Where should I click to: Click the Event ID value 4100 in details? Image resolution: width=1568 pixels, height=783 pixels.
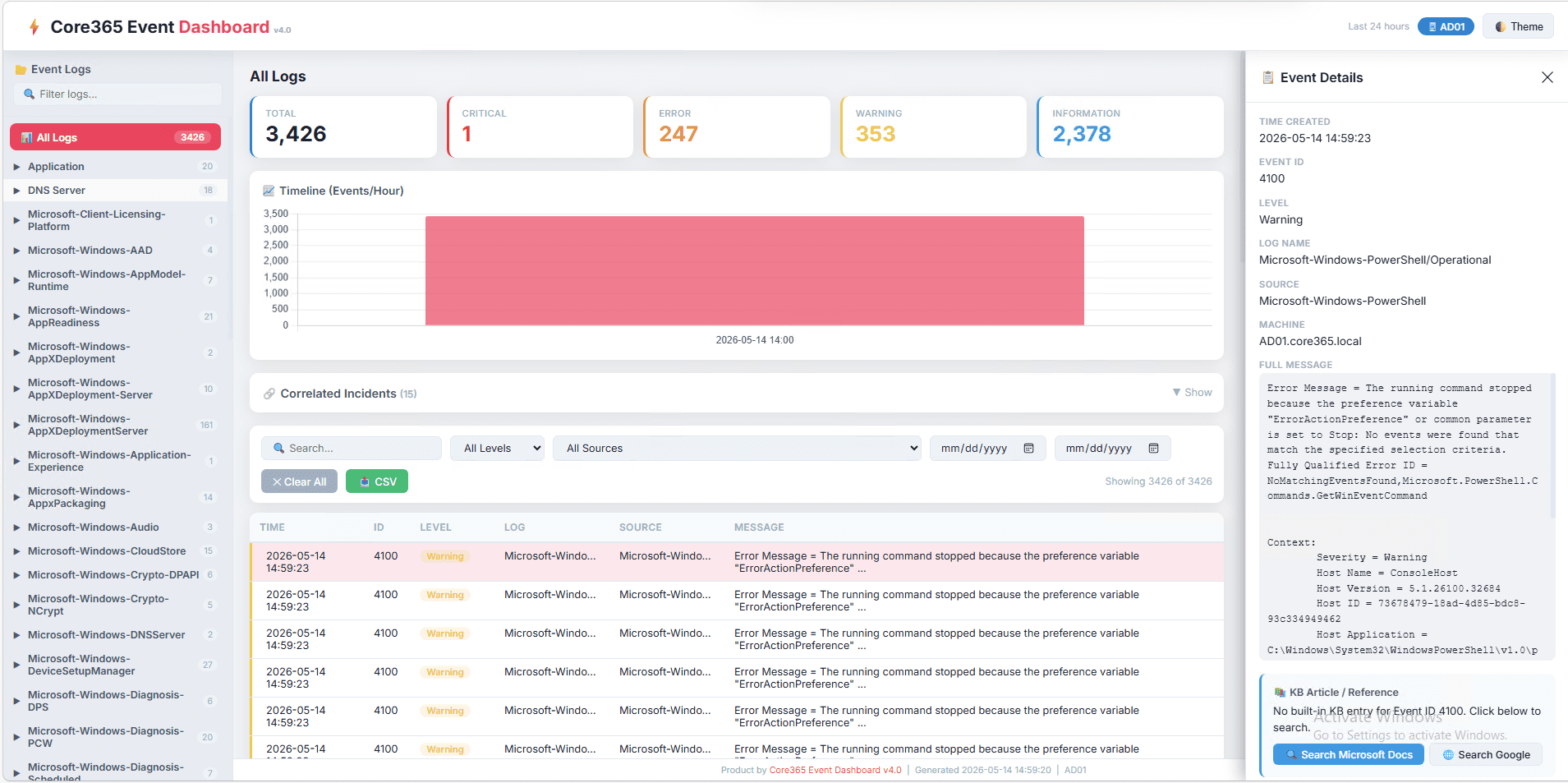pos(1271,179)
